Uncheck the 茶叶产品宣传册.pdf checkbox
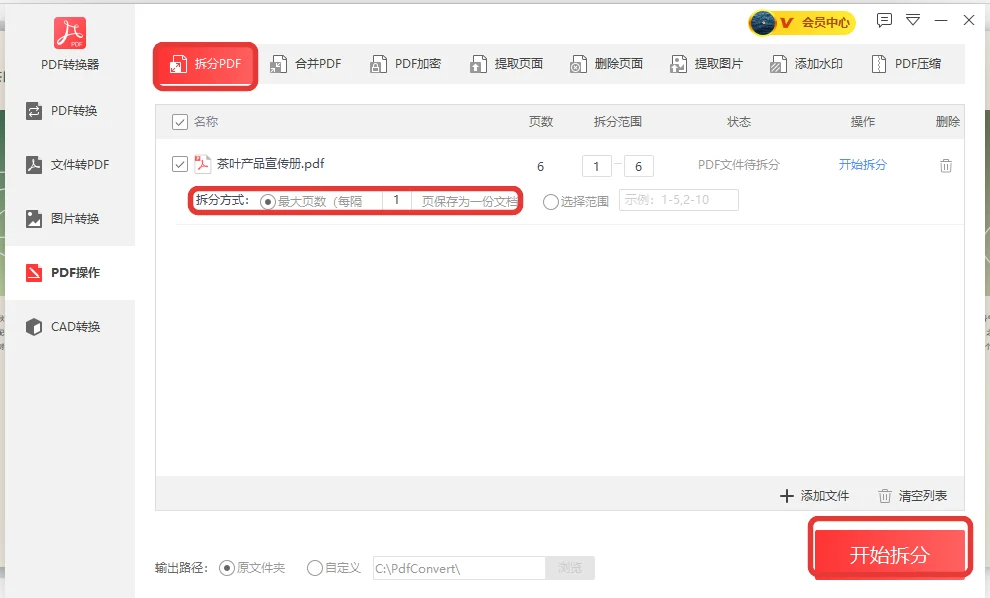990x598 pixels. [x=180, y=164]
